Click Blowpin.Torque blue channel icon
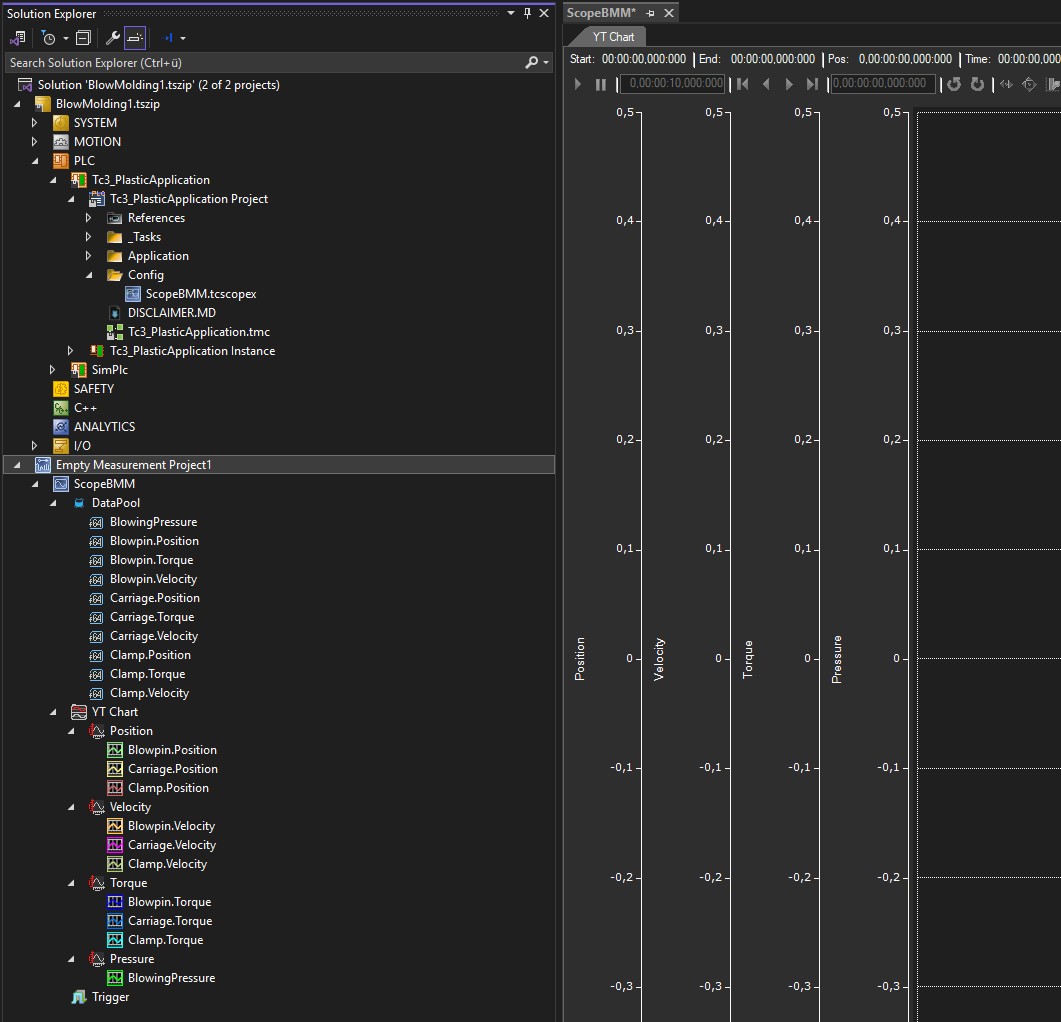This screenshot has width=1061, height=1022. (x=115, y=902)
